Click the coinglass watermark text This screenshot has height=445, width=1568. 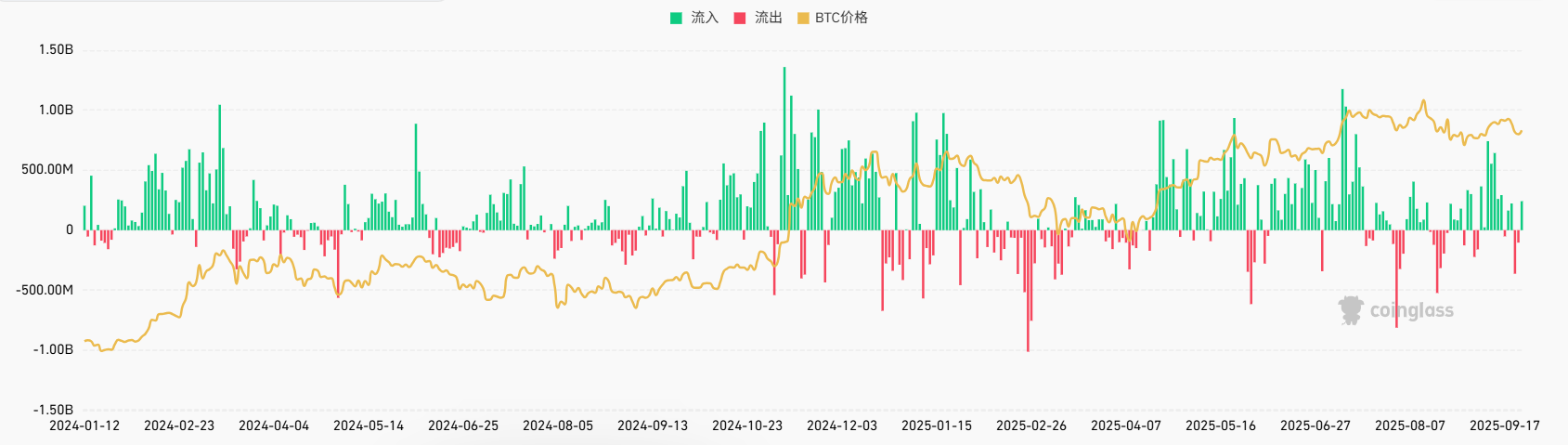click(x=1411, y=311)
